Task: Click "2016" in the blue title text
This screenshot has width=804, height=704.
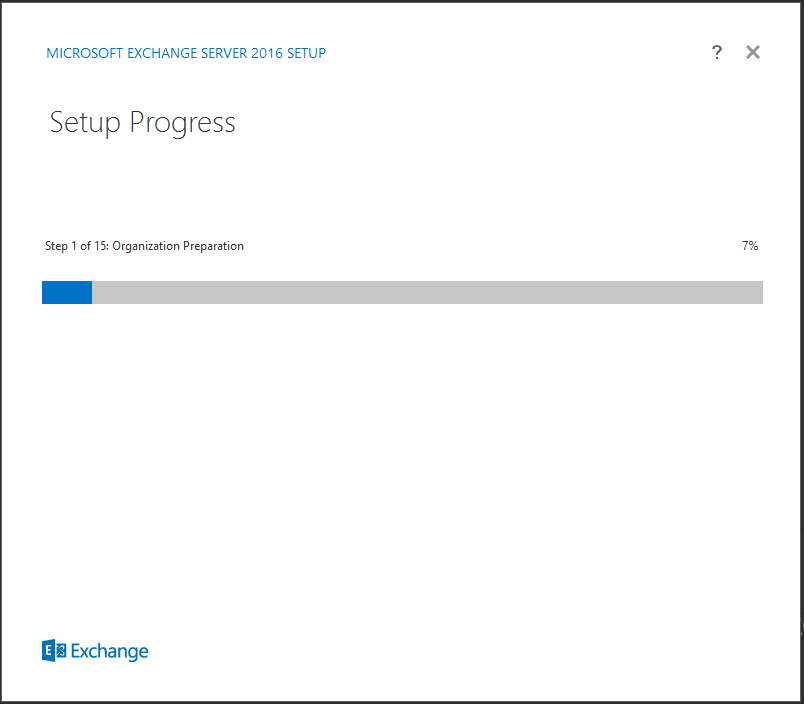Action: click(x=267, y=53)
